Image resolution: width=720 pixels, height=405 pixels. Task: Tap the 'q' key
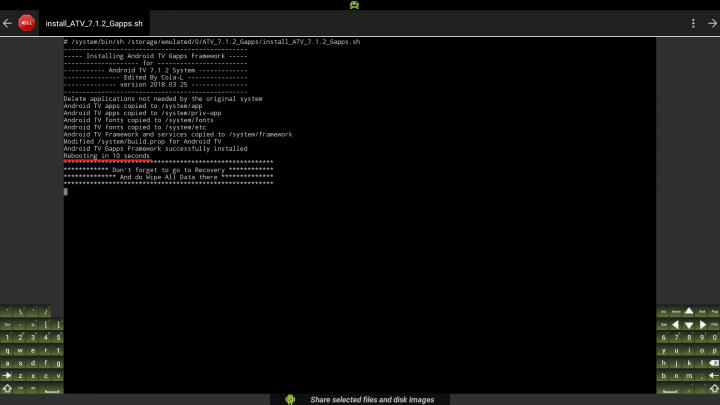(6, 350)
